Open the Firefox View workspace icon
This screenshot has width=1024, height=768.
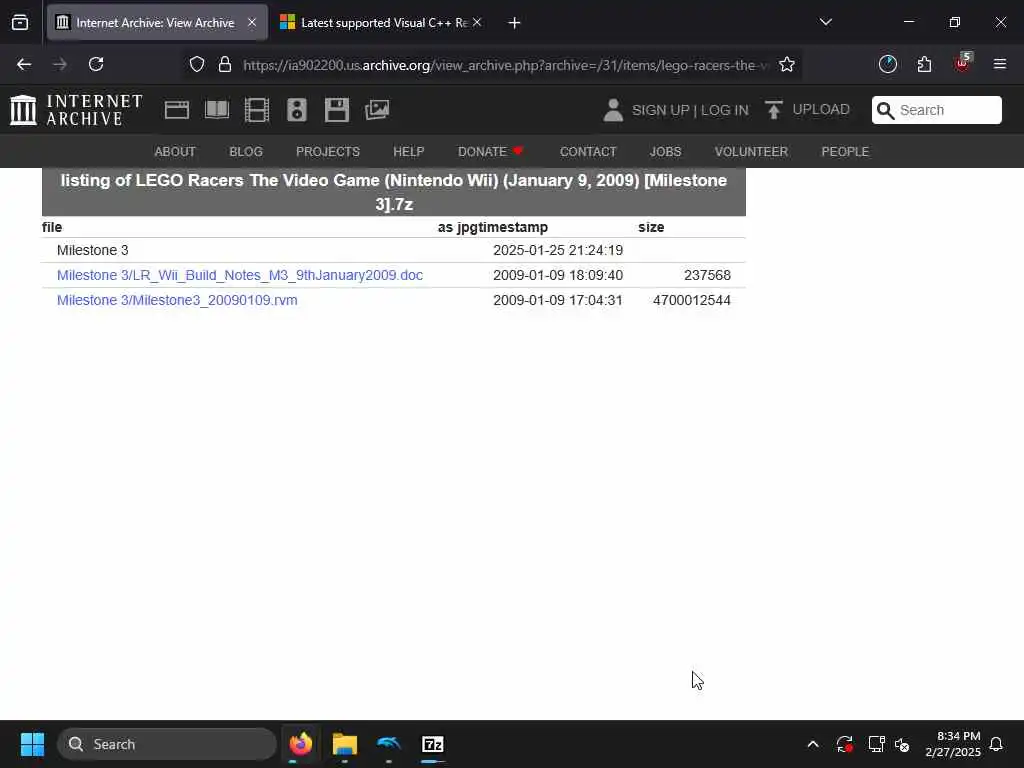click(x=20, y=22)
